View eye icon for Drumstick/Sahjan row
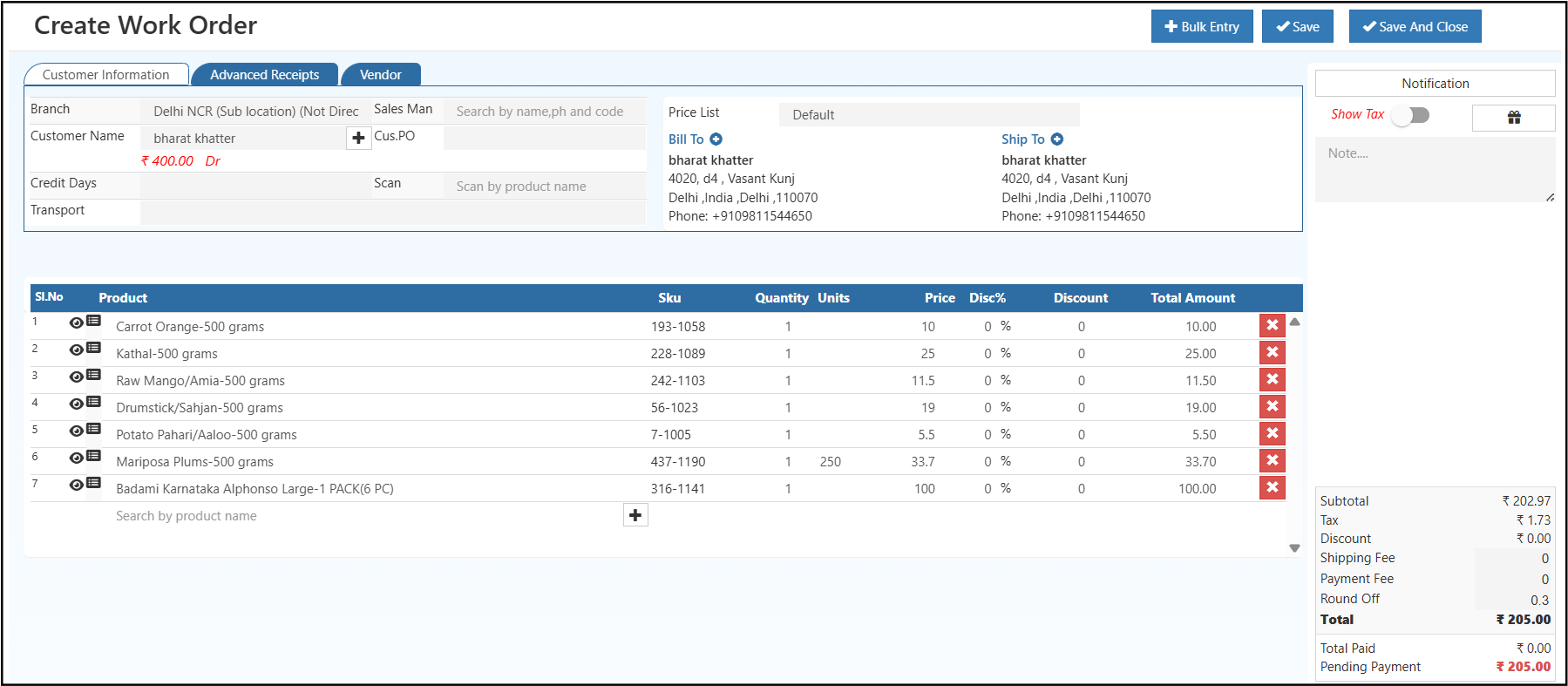Image resolution: width=1568 pixels, height=686 pixels. [77, 404]
